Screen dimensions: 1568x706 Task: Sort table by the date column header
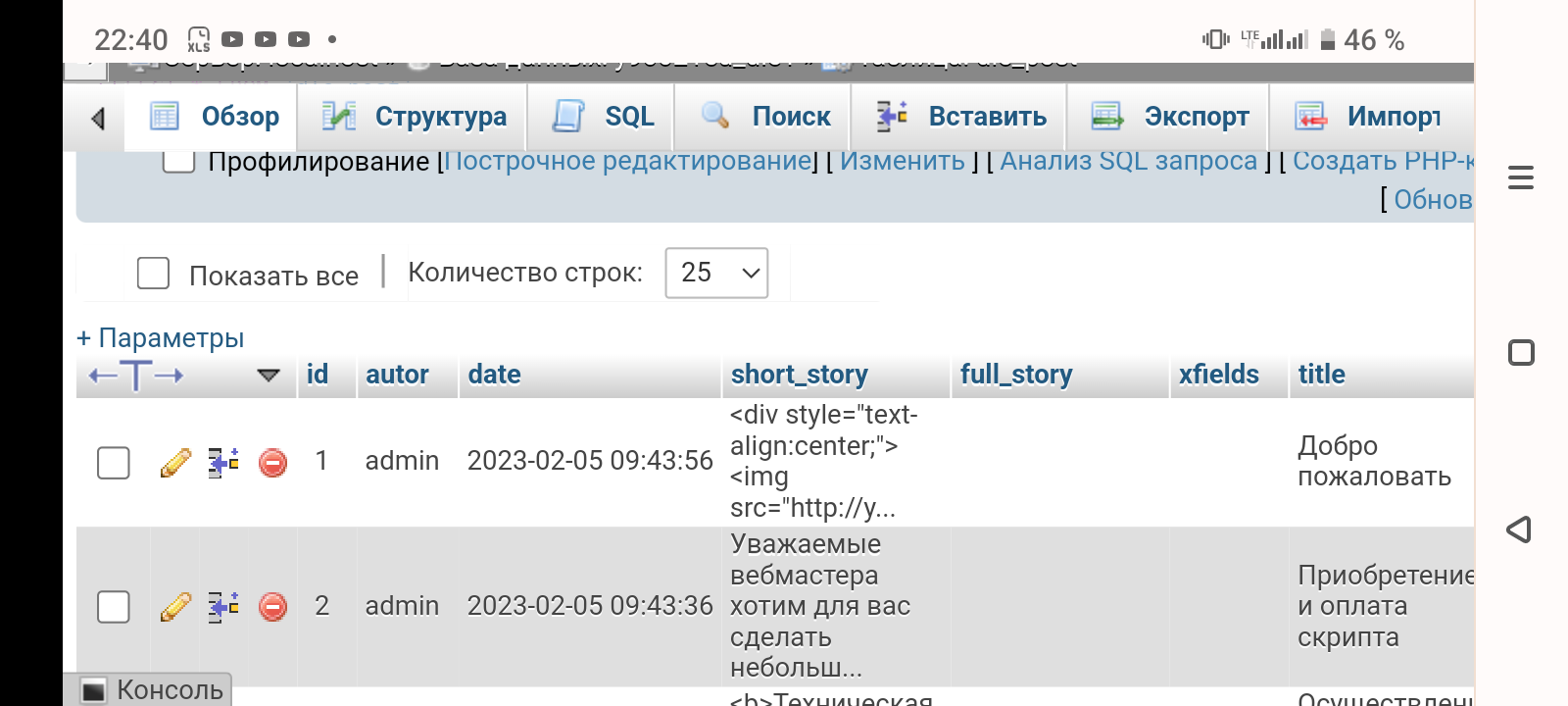click(494, 375)
